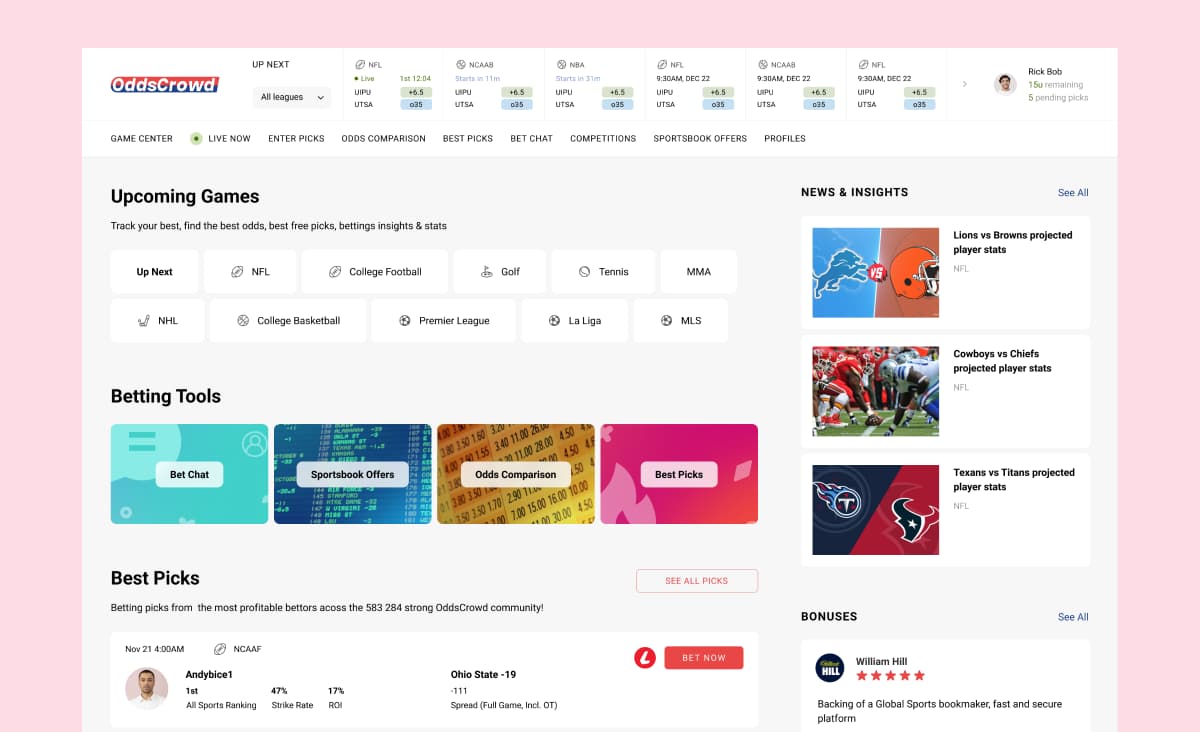
Task: Open the All leagues dropdown
Action: [292, 97]
